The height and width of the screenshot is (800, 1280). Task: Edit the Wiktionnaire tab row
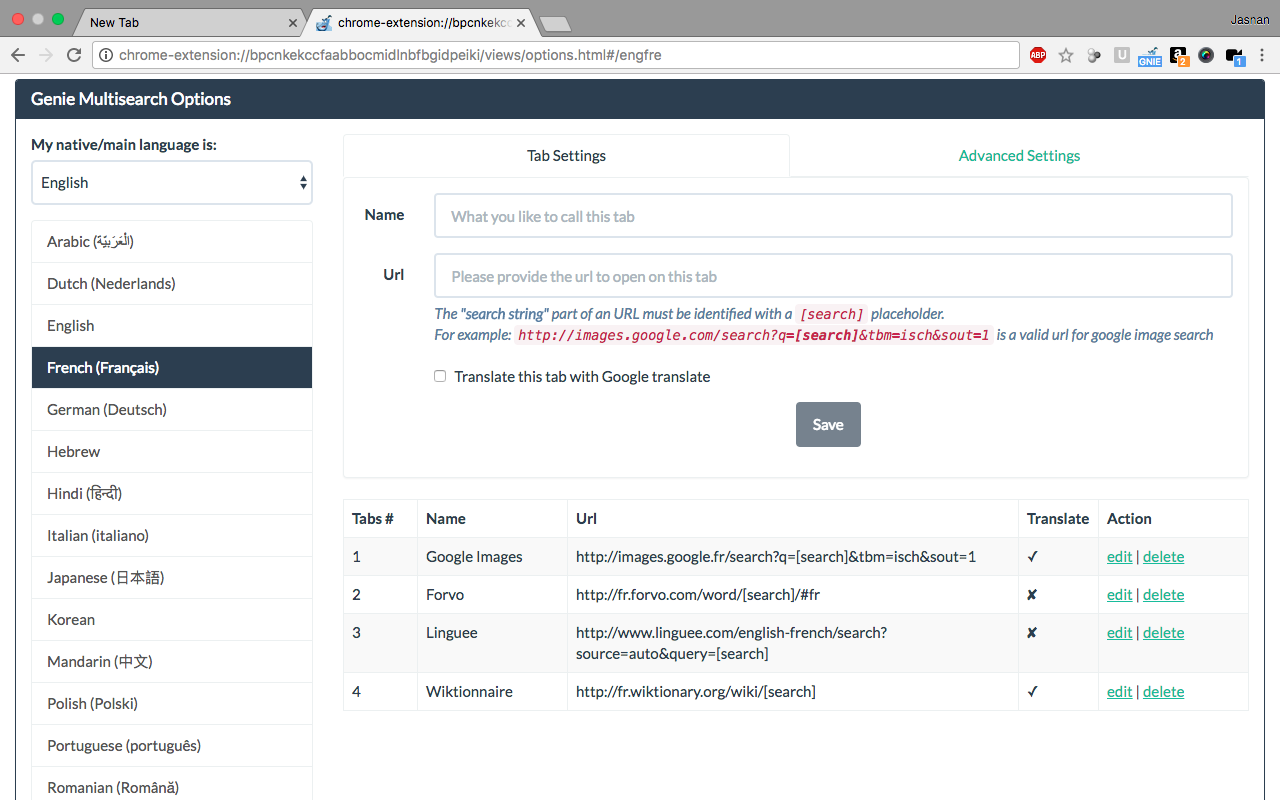coord(1119,692)
